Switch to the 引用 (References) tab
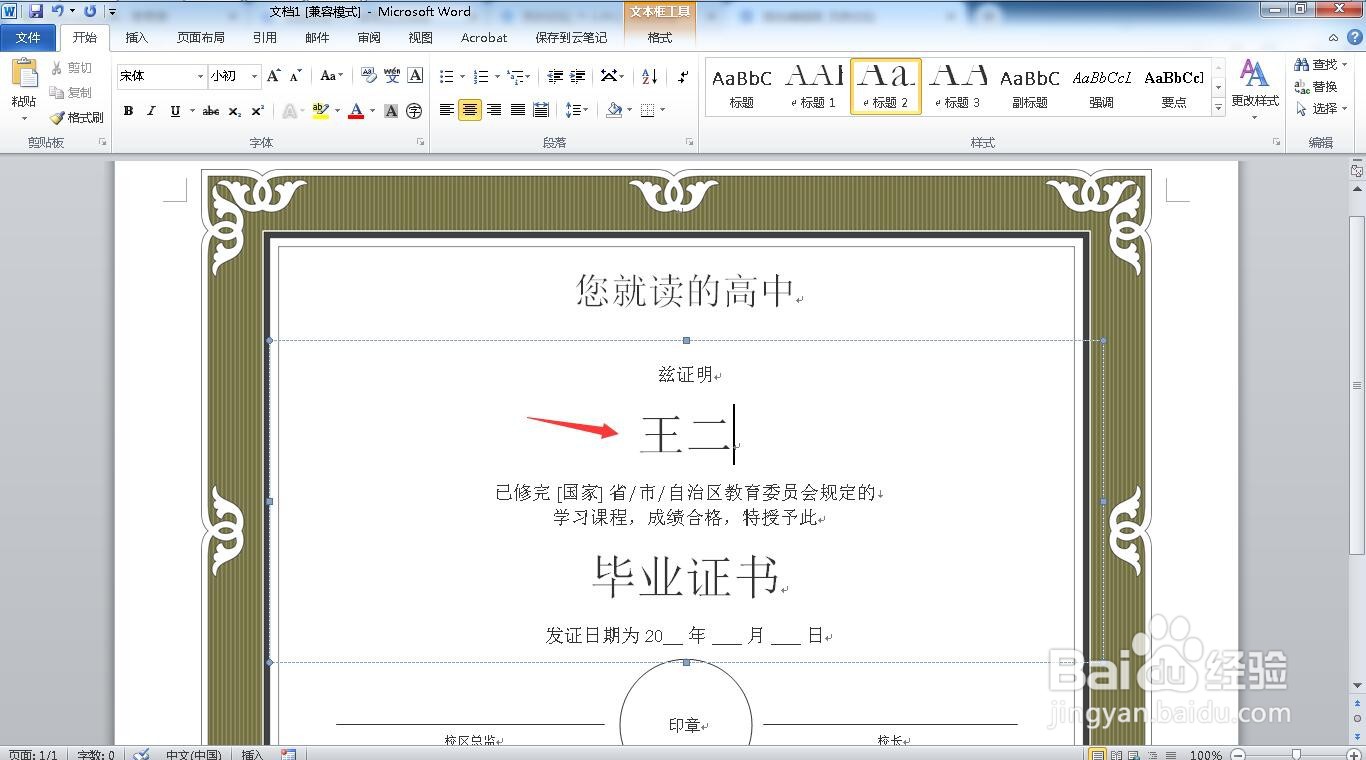The image size is (1366, 760). (x=265, y=38)
